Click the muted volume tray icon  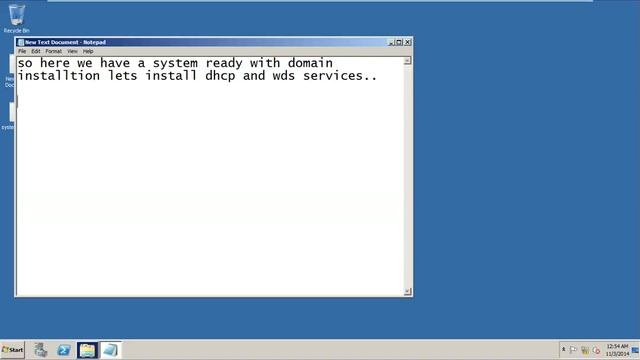tap(596, 350)
